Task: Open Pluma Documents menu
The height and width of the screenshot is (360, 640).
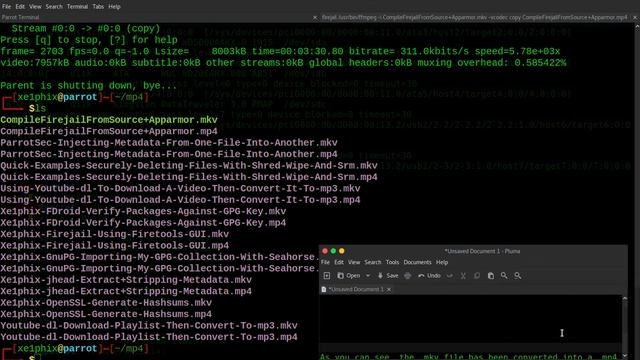Action: 417,262
